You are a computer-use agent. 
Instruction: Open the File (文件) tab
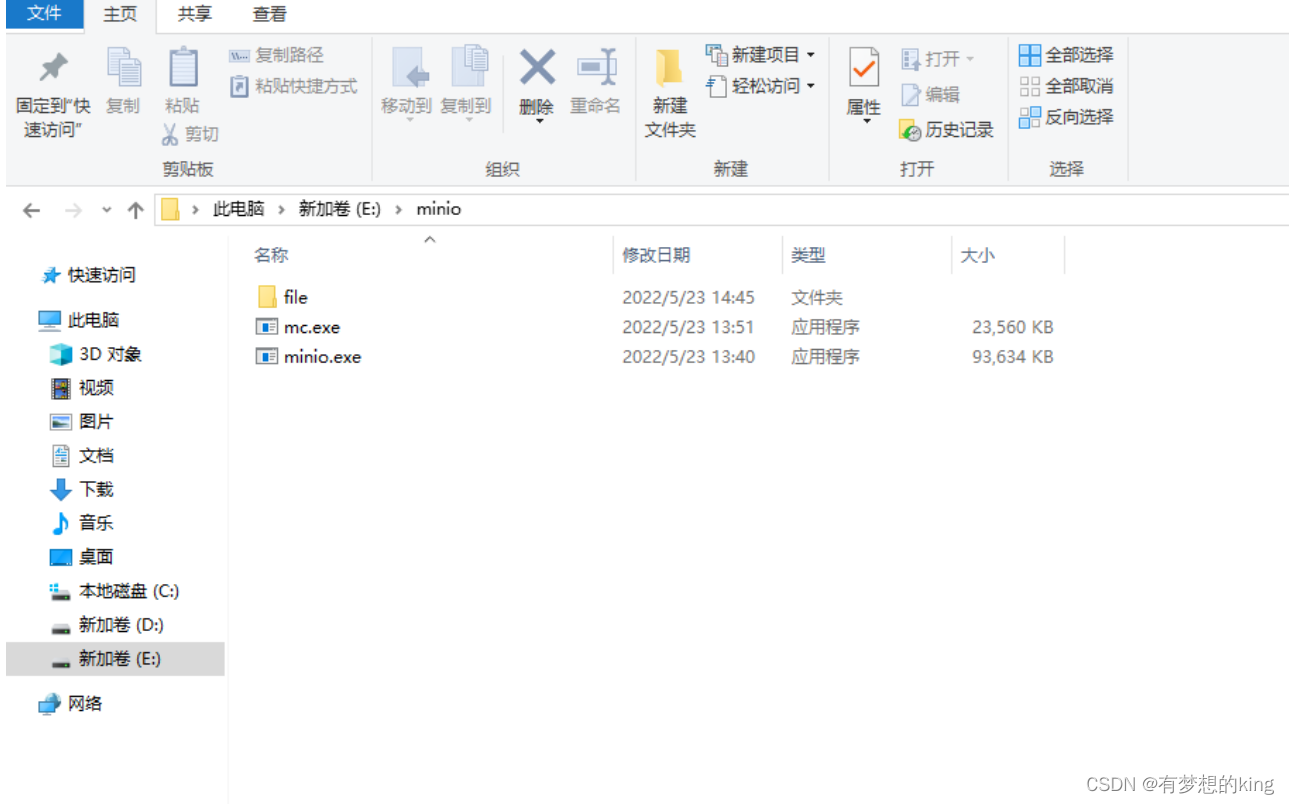pos(44,14)
